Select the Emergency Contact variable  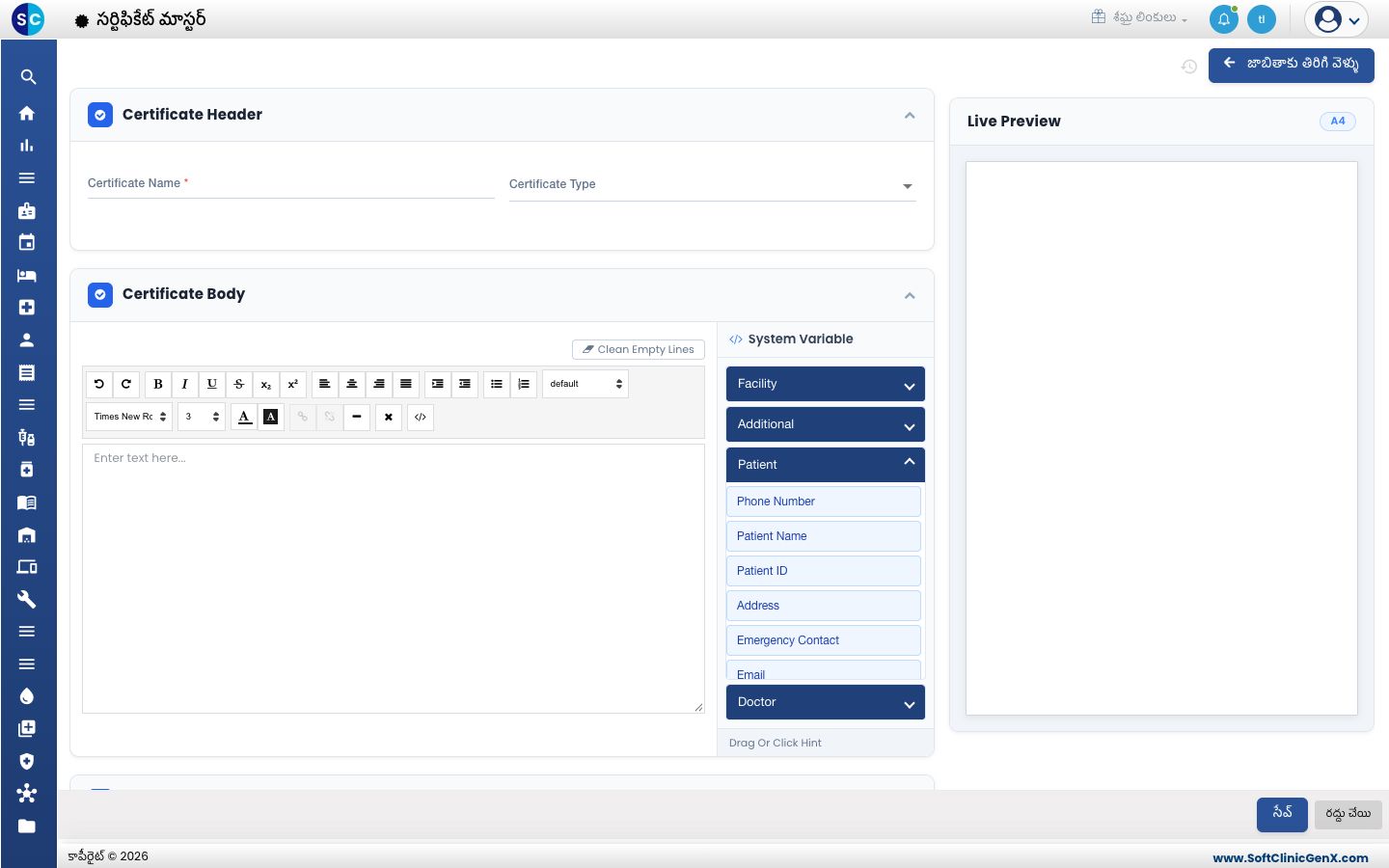click(824, 640)
